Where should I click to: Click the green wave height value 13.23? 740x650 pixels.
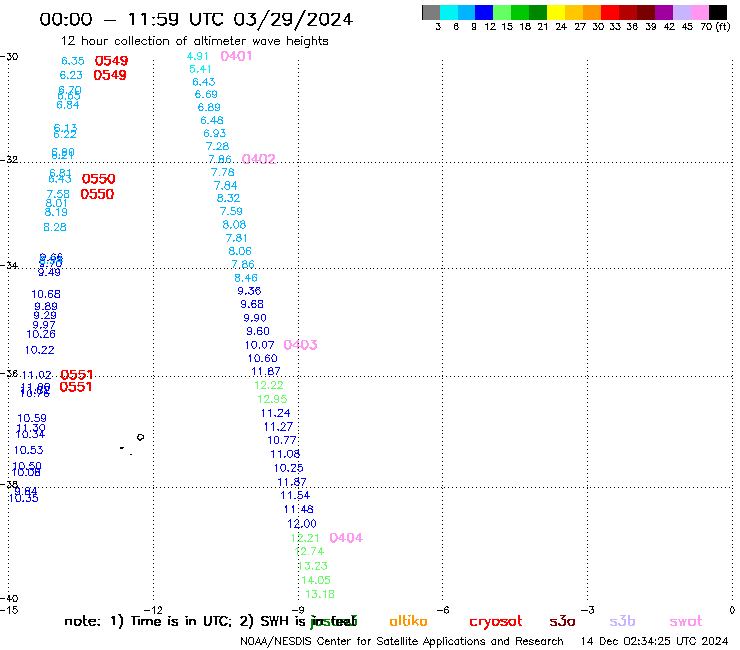coord(313,566)
